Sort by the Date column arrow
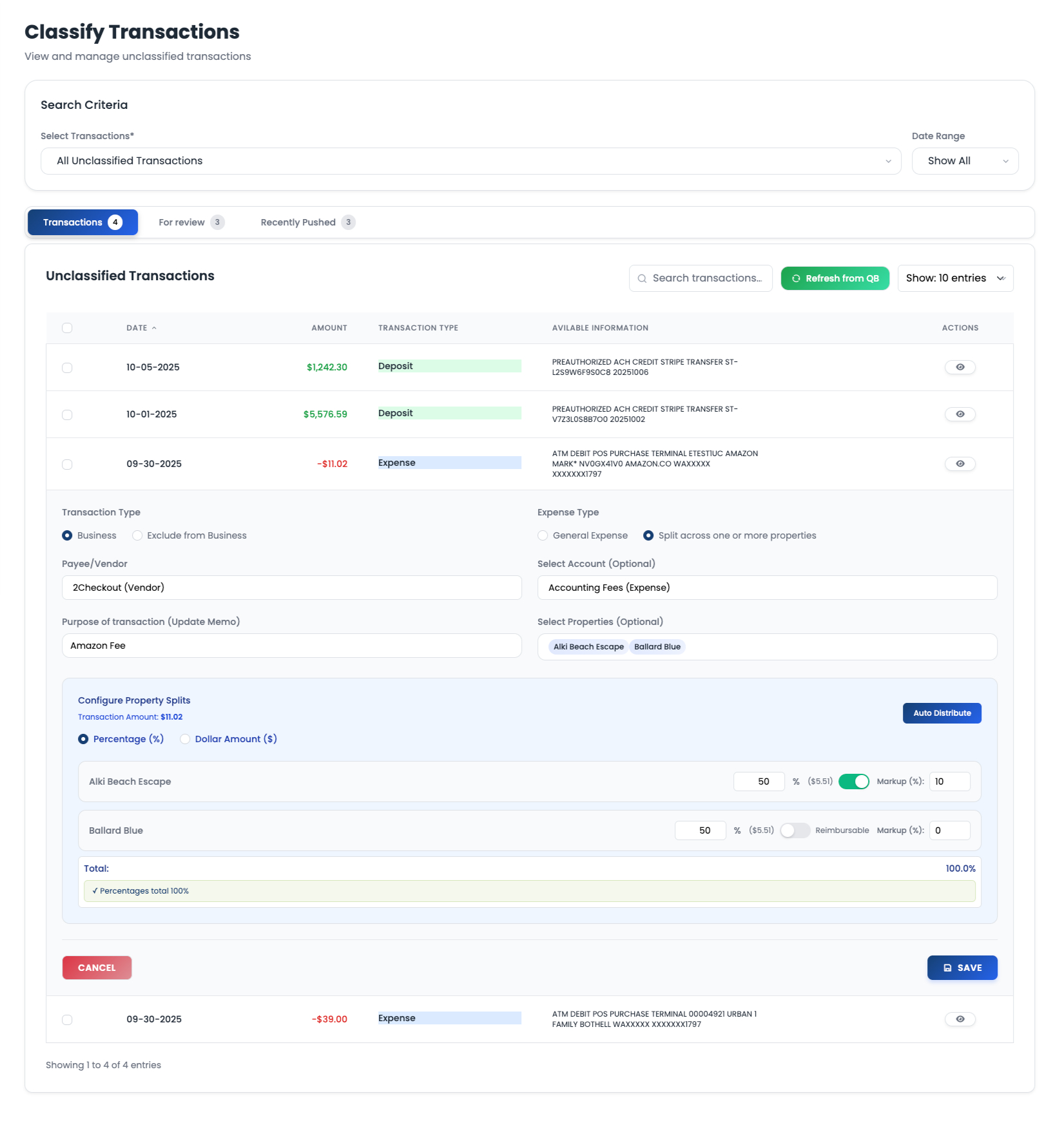 [154, 328]
